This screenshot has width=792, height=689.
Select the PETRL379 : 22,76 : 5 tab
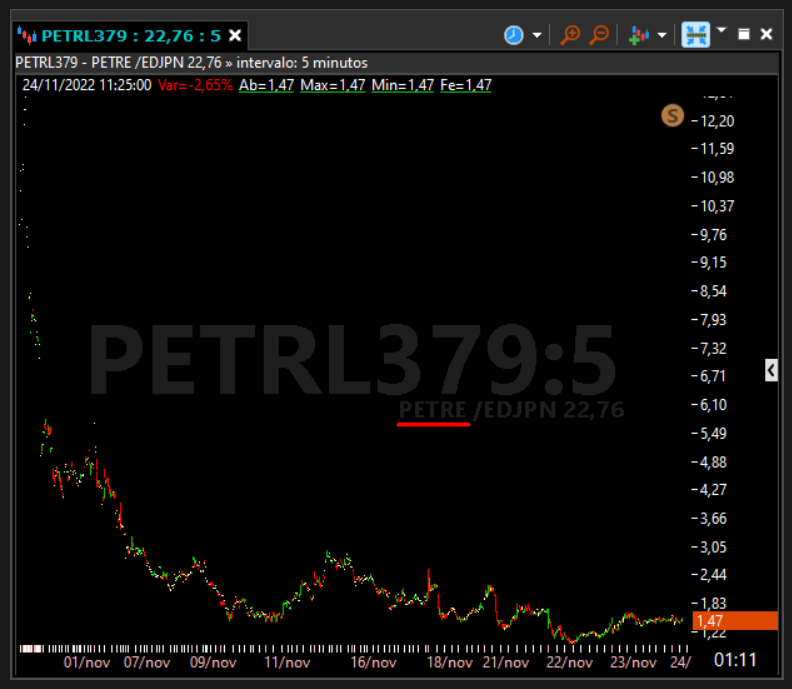[131, 36]
